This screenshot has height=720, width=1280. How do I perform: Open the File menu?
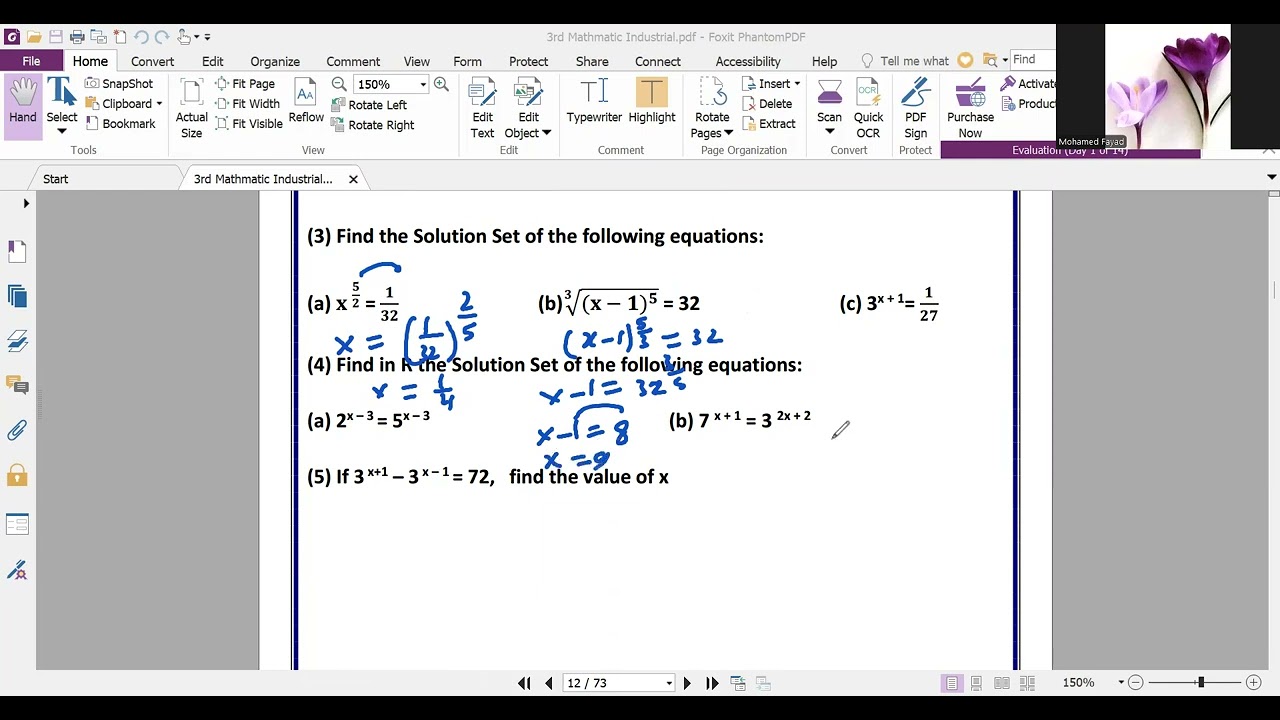(31, 61)
